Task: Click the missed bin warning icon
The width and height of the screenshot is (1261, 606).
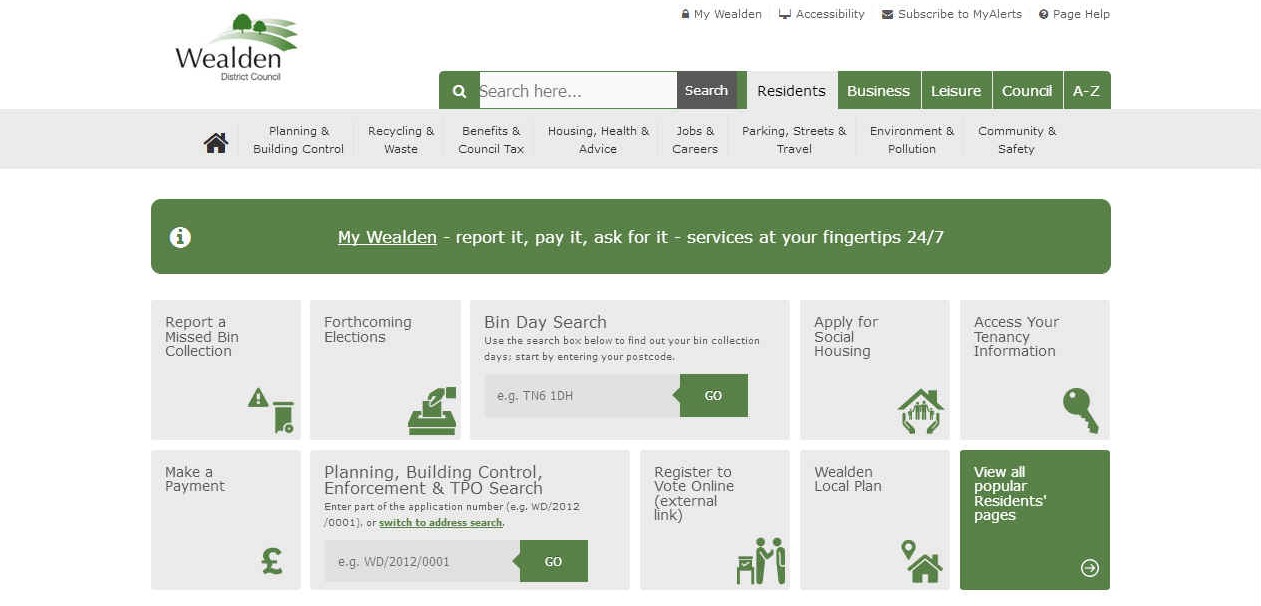Action: 271,410
